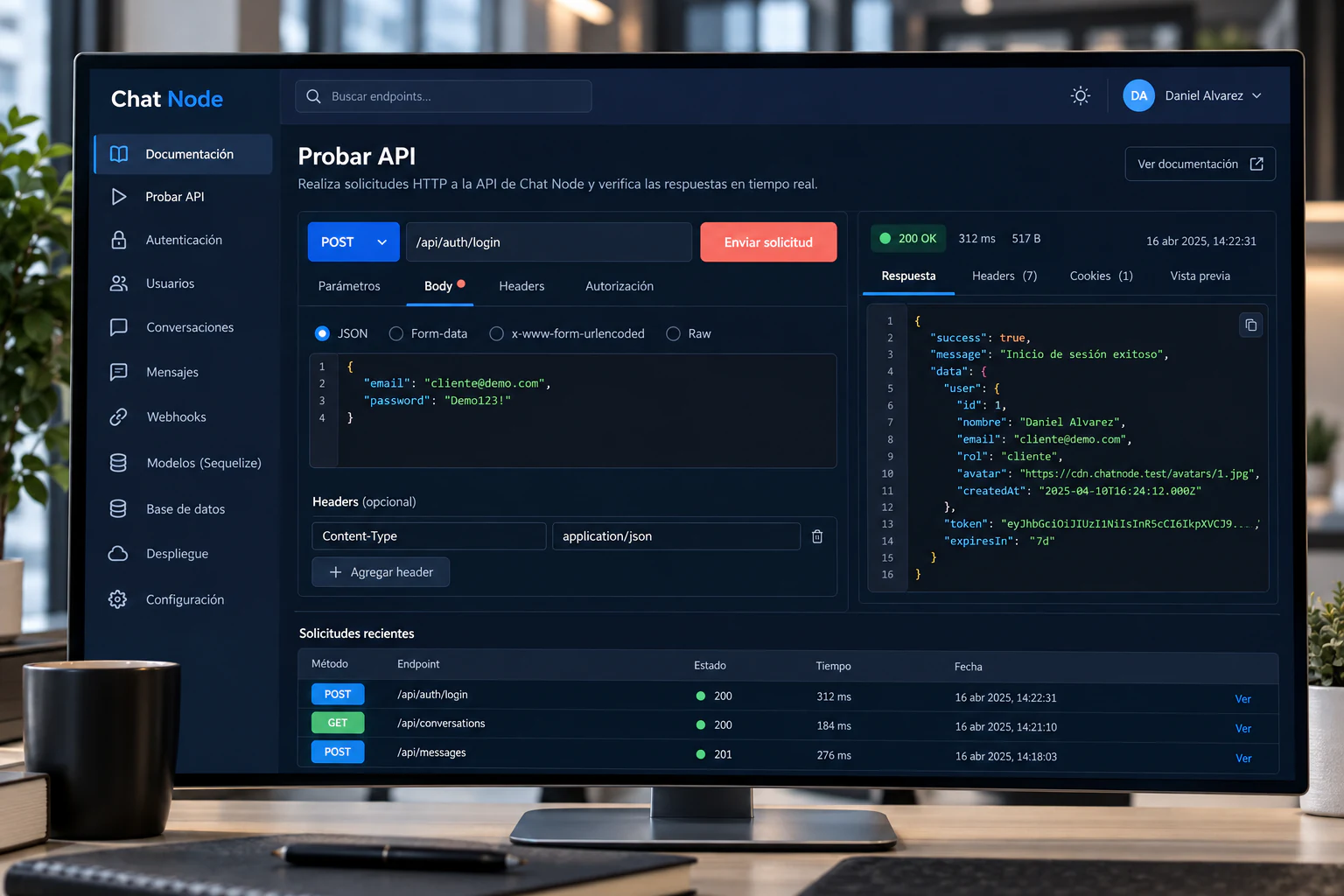
Task: Copy the response with copy icon
Action: [x=1250, y=325]
